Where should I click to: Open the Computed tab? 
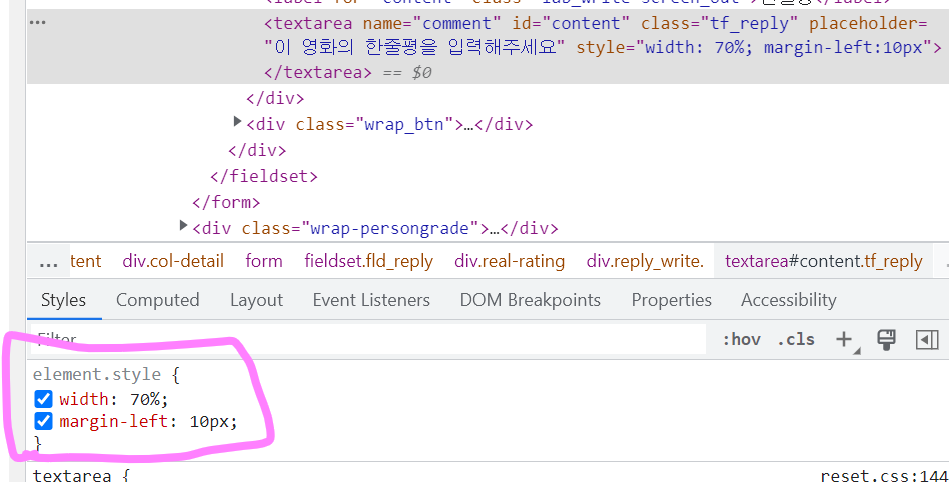click(157, 300)
